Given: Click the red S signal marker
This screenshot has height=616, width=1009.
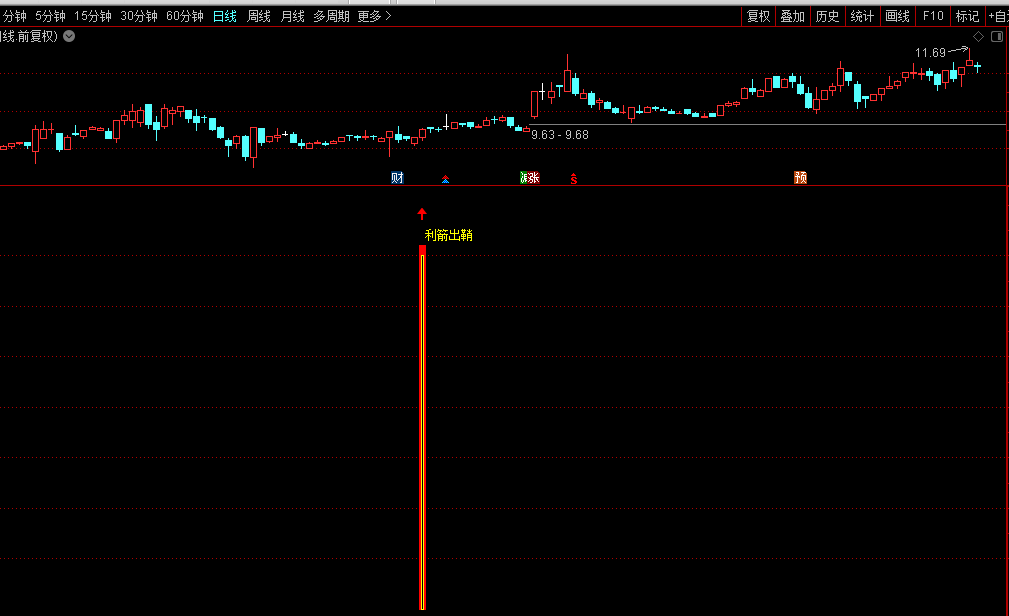Looking at the screenshot, I should [x=574, y=179].
